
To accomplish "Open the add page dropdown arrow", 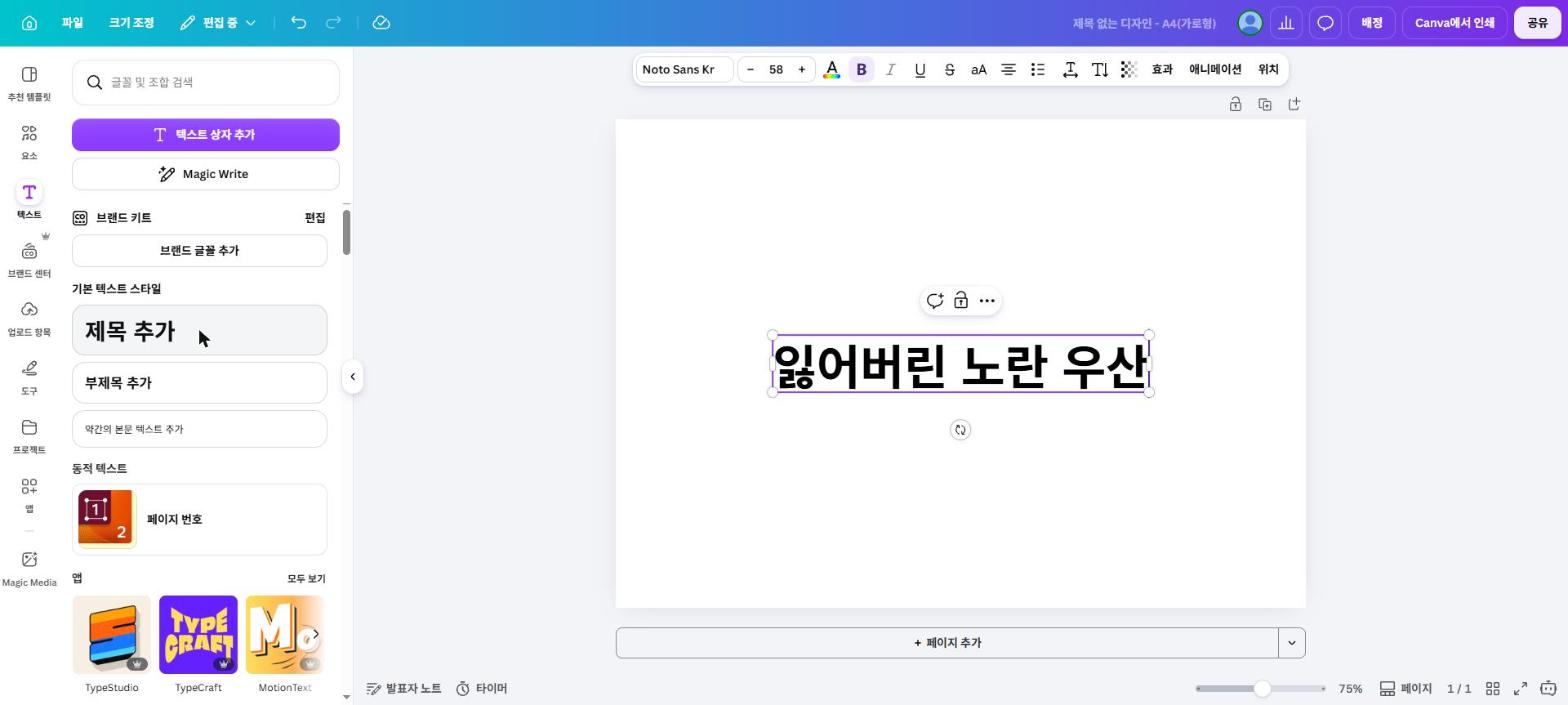I will 1292,643.
